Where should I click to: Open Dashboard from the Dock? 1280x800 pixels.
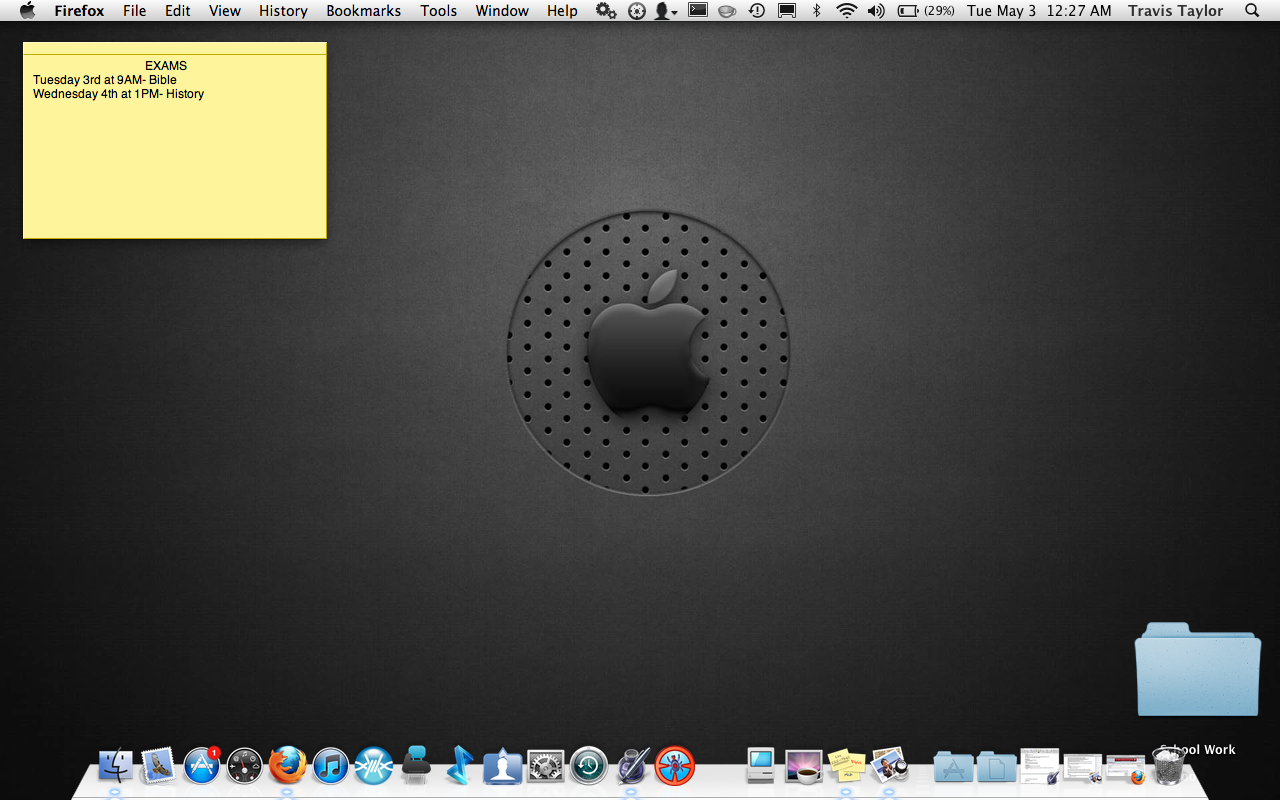tap(245, 766)
